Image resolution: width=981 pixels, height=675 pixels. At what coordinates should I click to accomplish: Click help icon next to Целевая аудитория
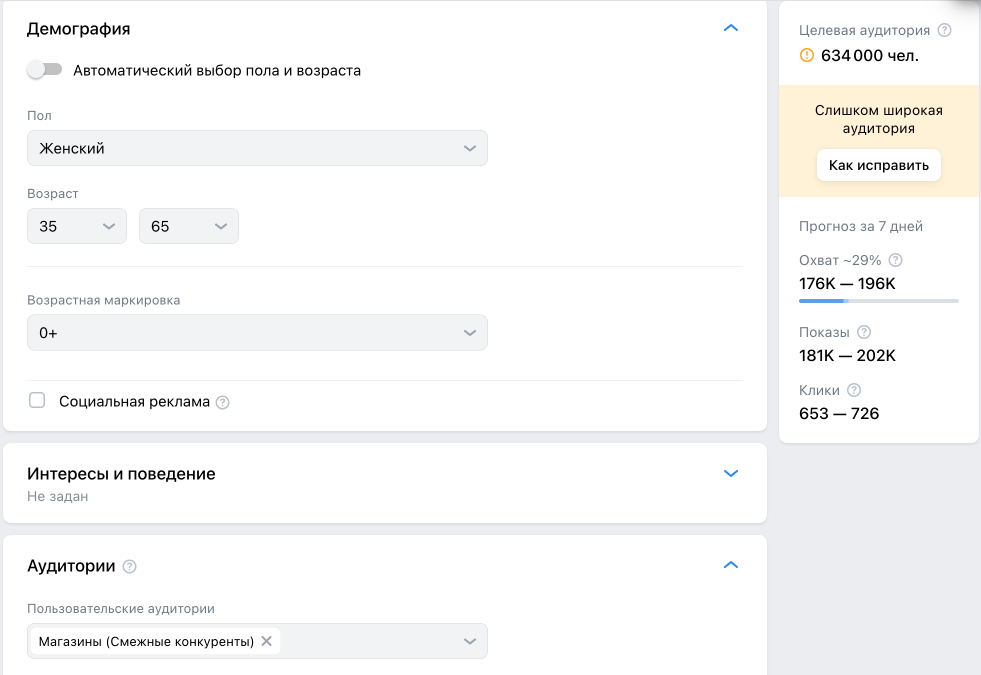click(945, 30)
